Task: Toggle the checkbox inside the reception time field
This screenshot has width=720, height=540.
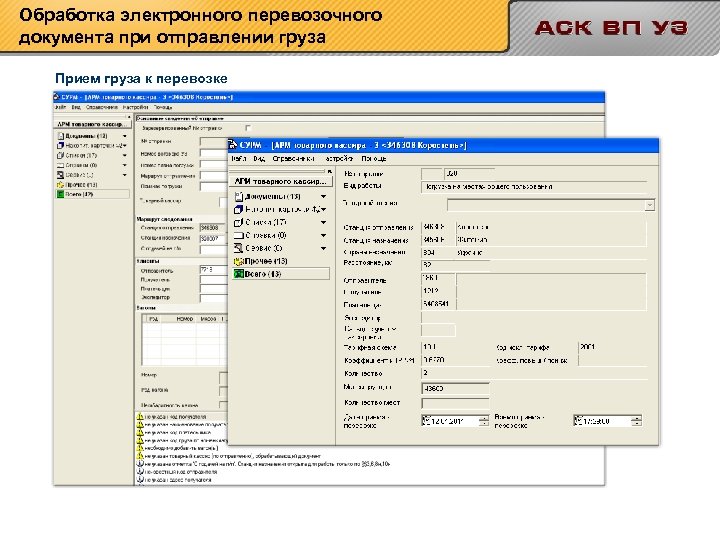Action: tap(579, 420)
